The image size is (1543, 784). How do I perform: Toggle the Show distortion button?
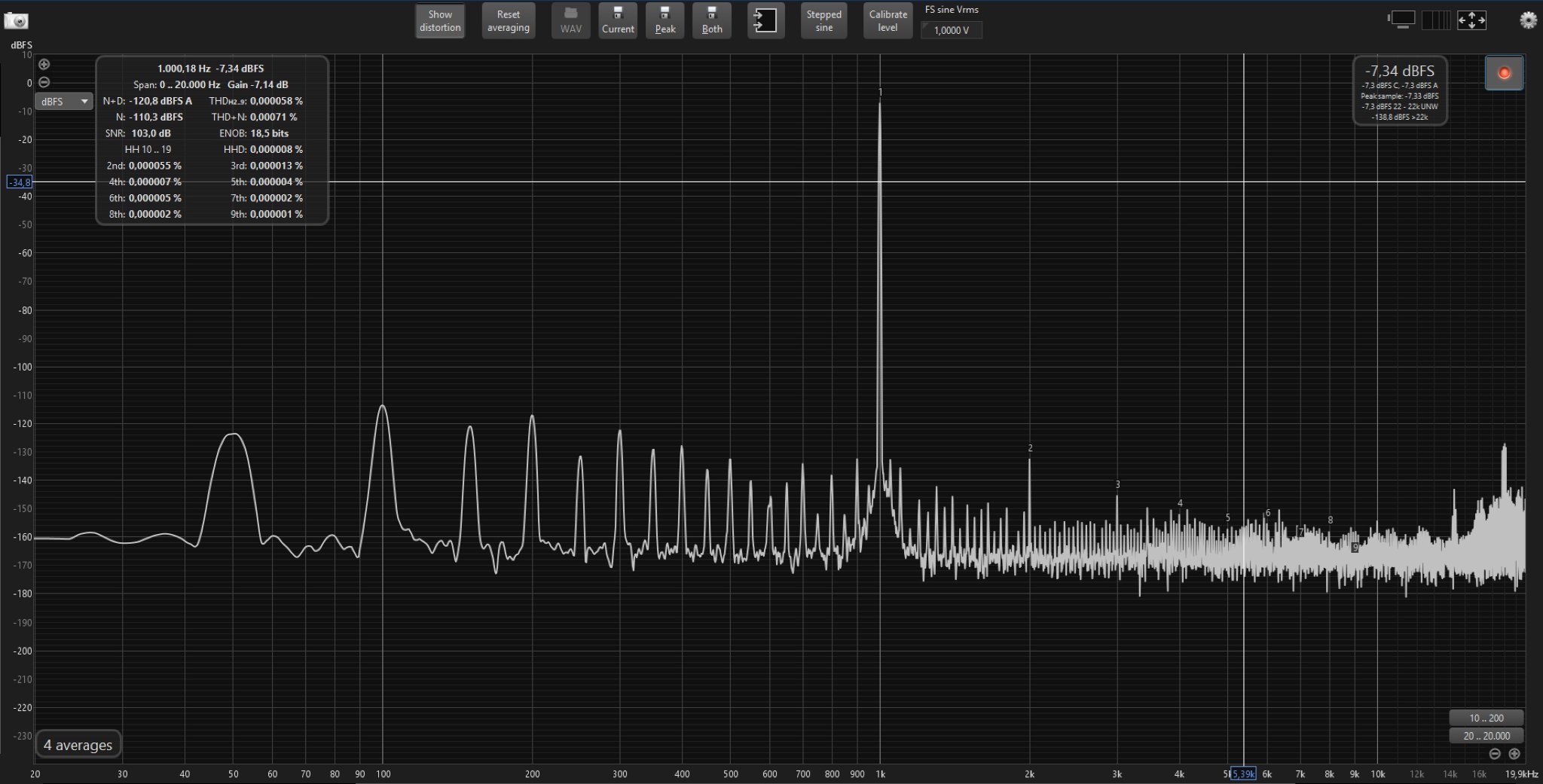(440, 21)
